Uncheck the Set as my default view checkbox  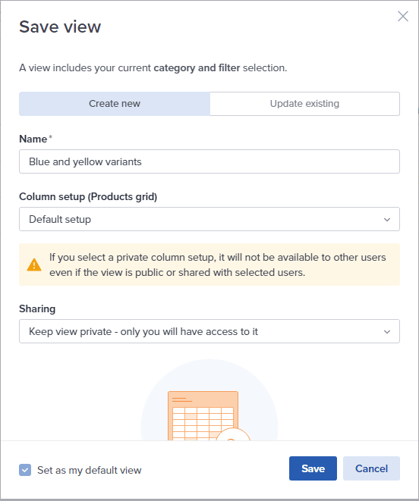point(25,470)
